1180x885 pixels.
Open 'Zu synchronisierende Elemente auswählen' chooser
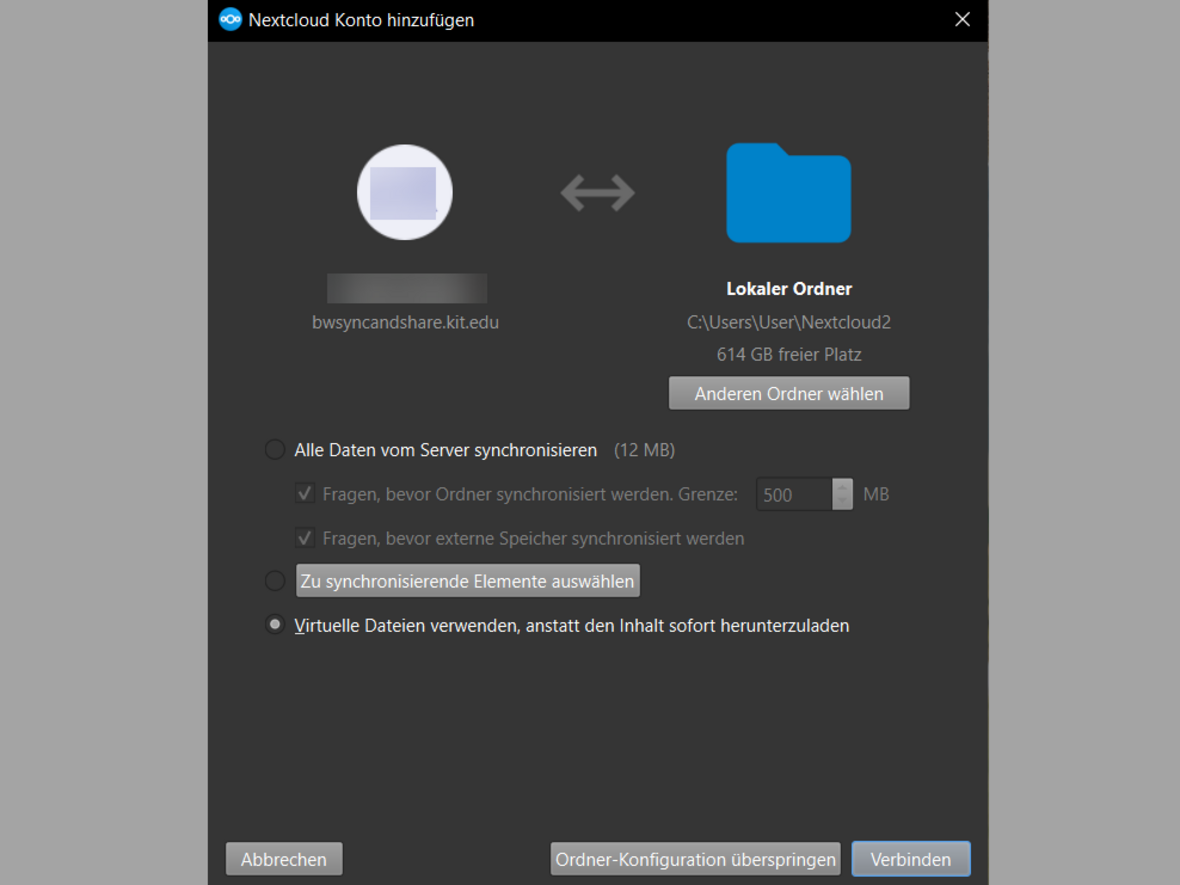click(467, 581)
